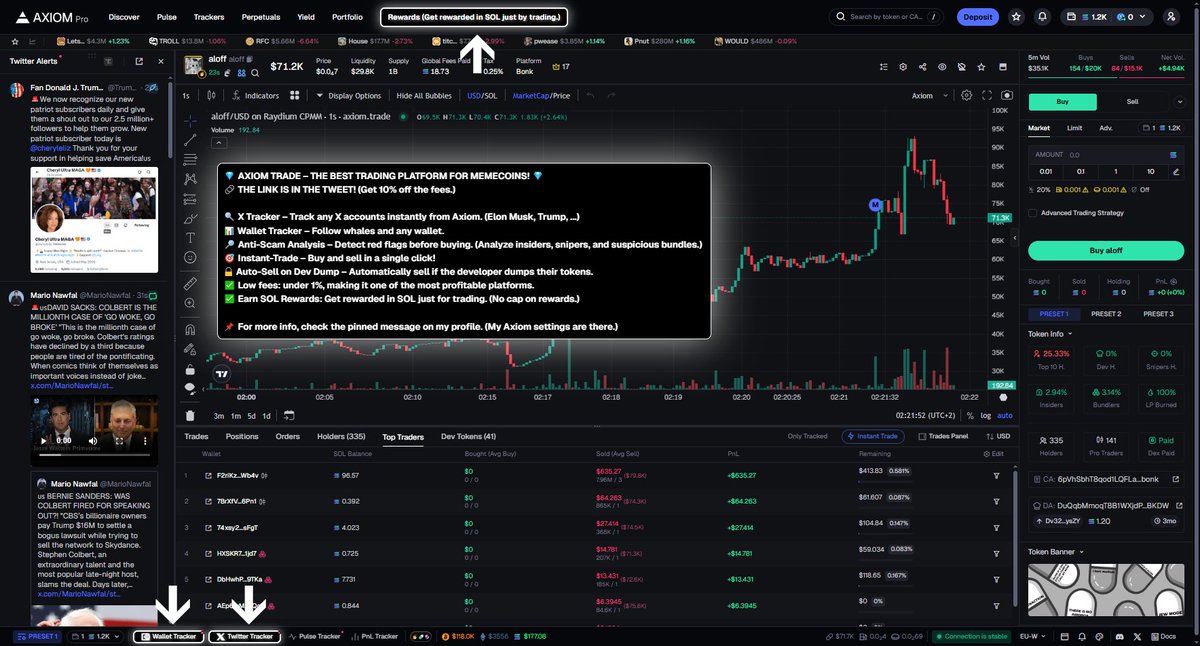
Task: Open the user profile icon
Action: (1171, 17)
